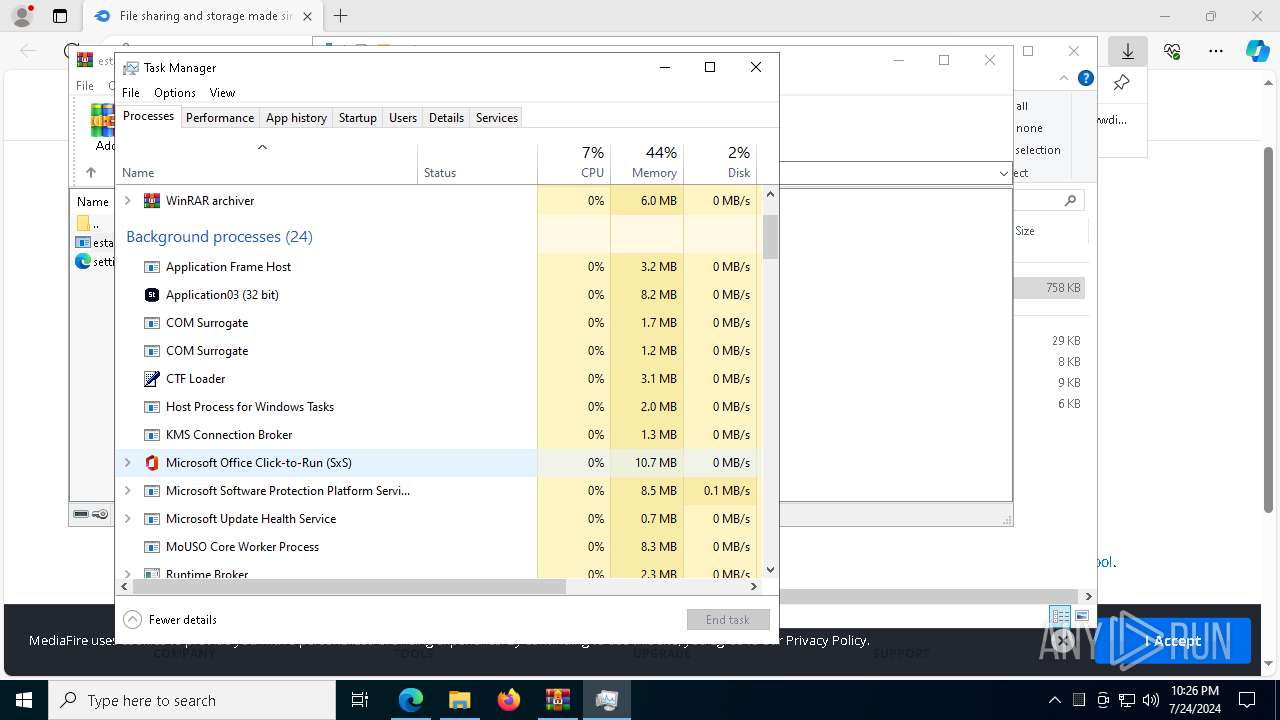Select the Application03 (32 bit) process icon

(152, 295)
